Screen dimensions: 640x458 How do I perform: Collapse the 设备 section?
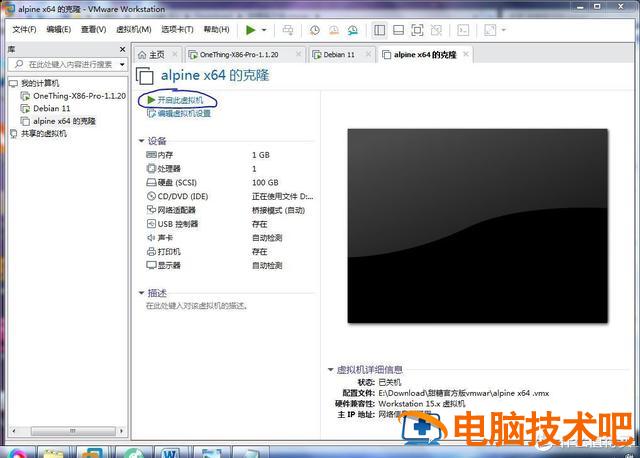tap(141, 141)
